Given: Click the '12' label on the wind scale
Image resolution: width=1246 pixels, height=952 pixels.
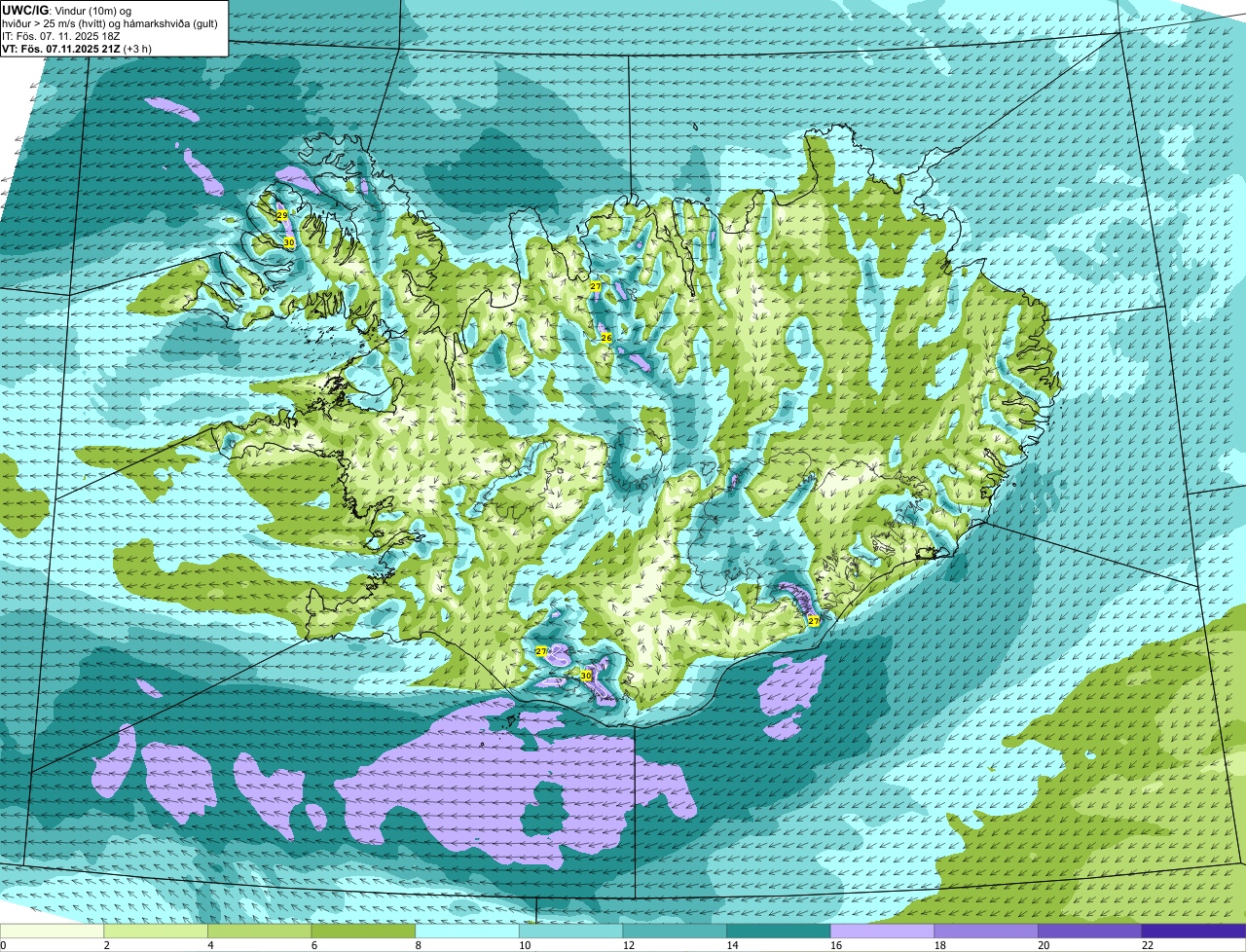Looking at the screenshot, I should [628, 945].
